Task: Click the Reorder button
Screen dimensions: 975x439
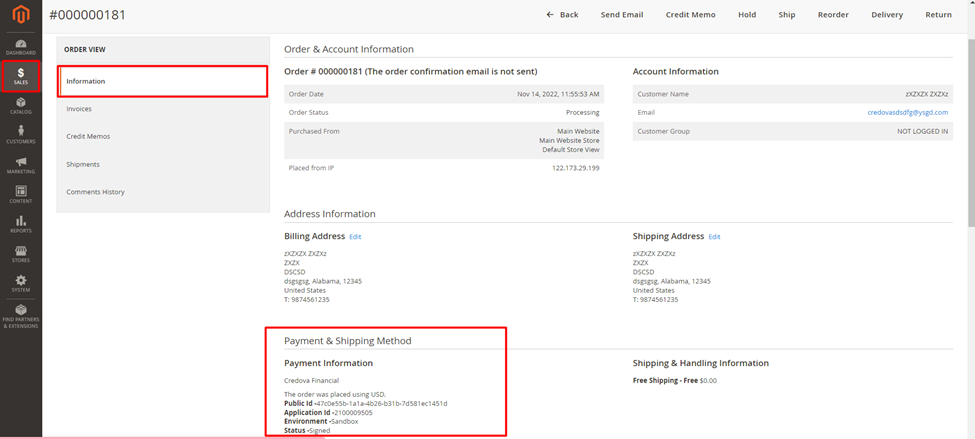Action: 833,15
